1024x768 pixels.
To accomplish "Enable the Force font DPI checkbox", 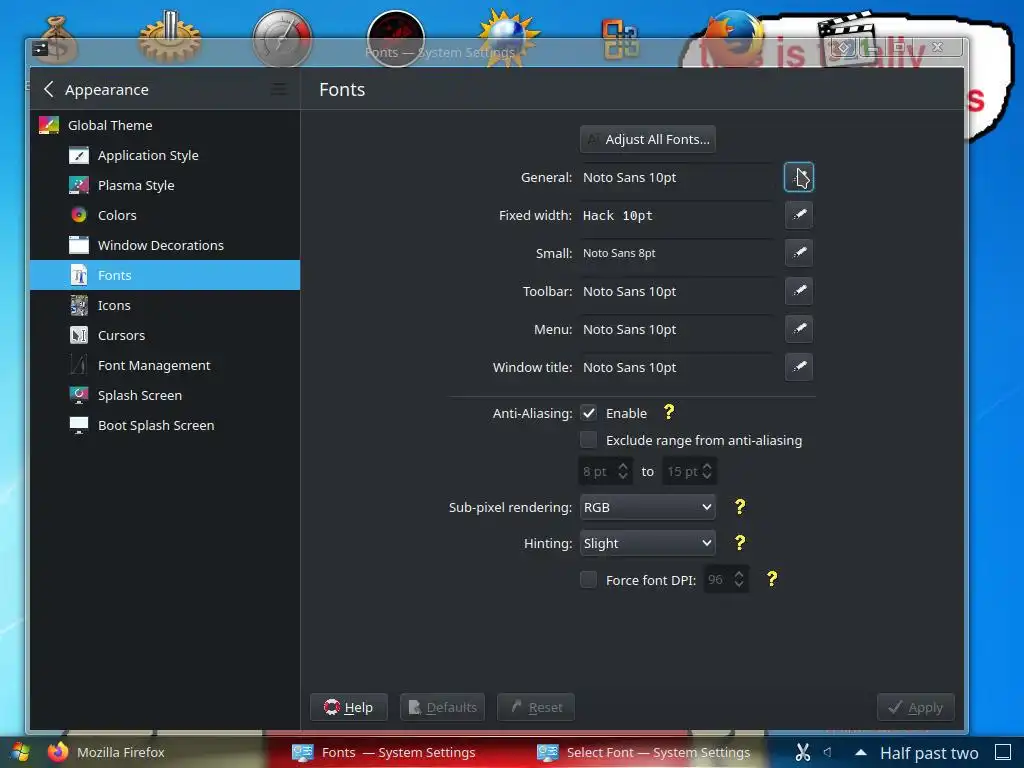I will tap(588, 580).
